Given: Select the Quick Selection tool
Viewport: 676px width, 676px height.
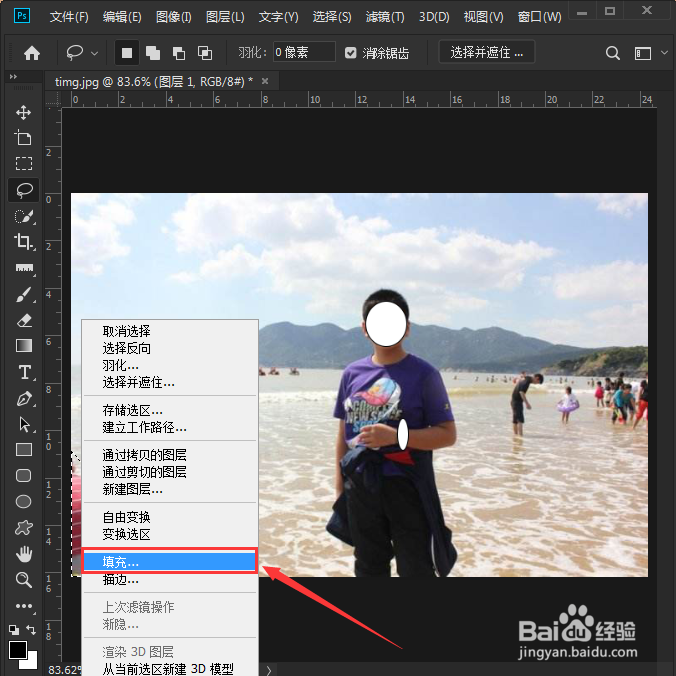Looking at the screenshot, I should pyautogui.click(x=24, y=216).
